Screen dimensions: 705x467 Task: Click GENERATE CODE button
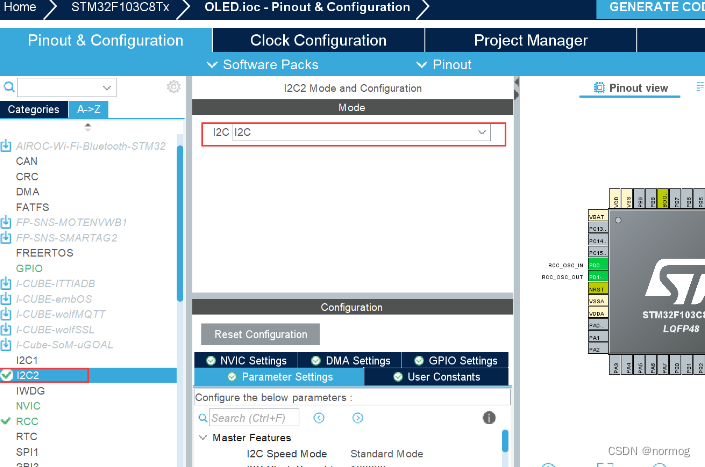[x=651, y=8]
